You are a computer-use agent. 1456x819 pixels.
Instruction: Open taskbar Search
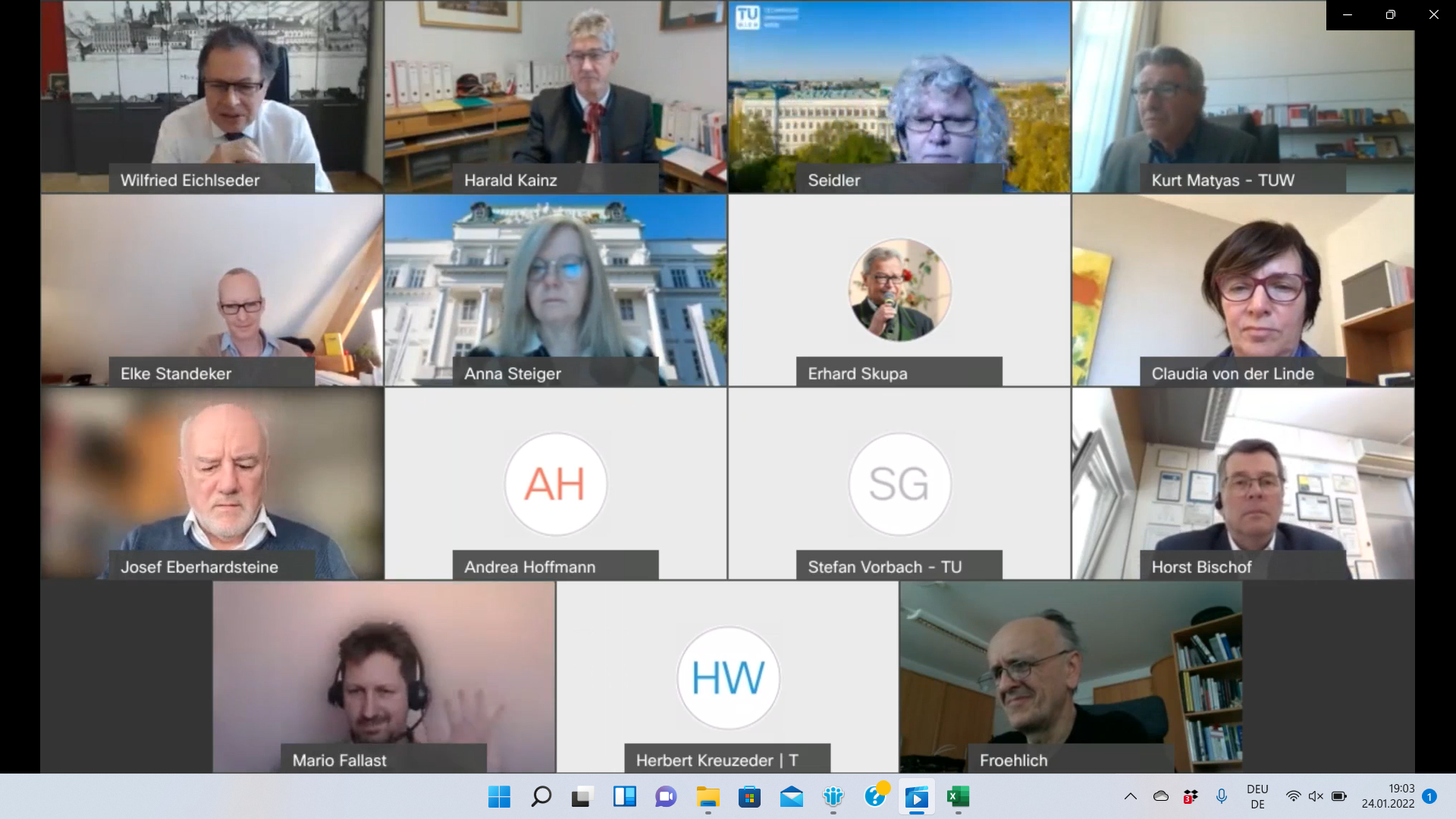click(x=541, y=797)
